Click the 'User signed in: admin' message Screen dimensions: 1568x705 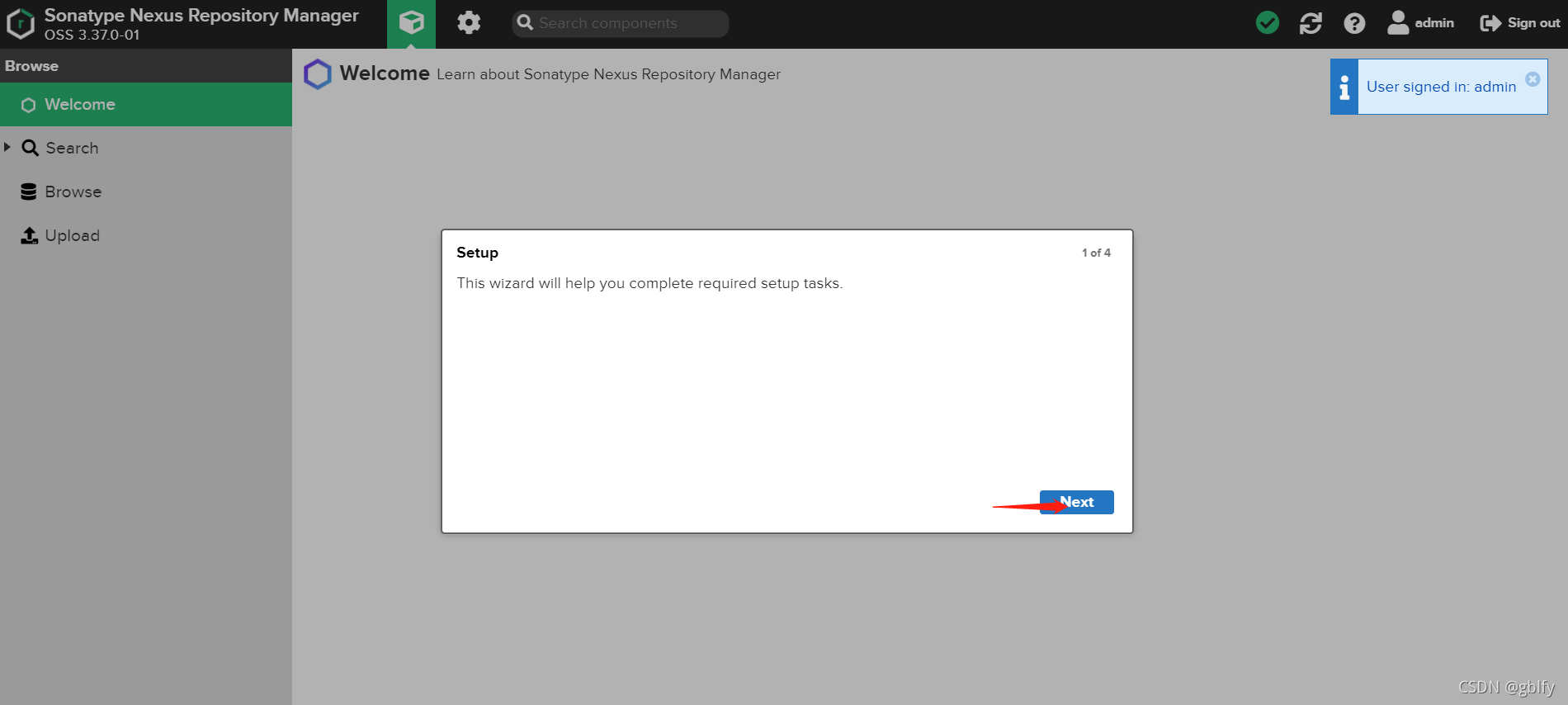pos(1441,87)
